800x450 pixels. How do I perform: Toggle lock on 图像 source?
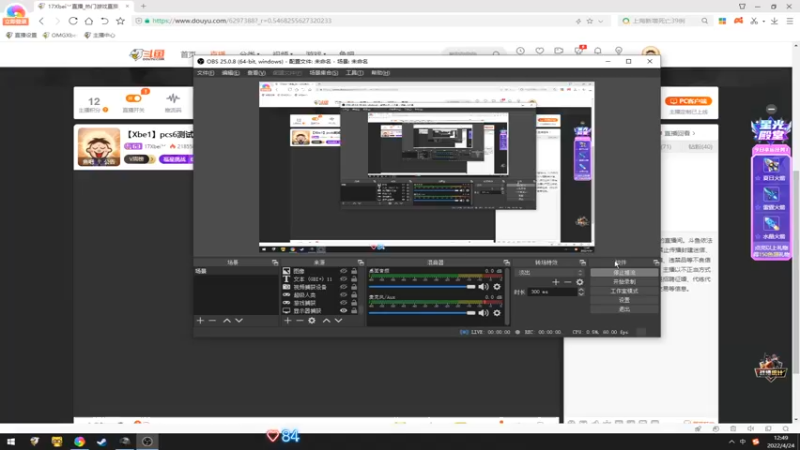tap(354, 271)
